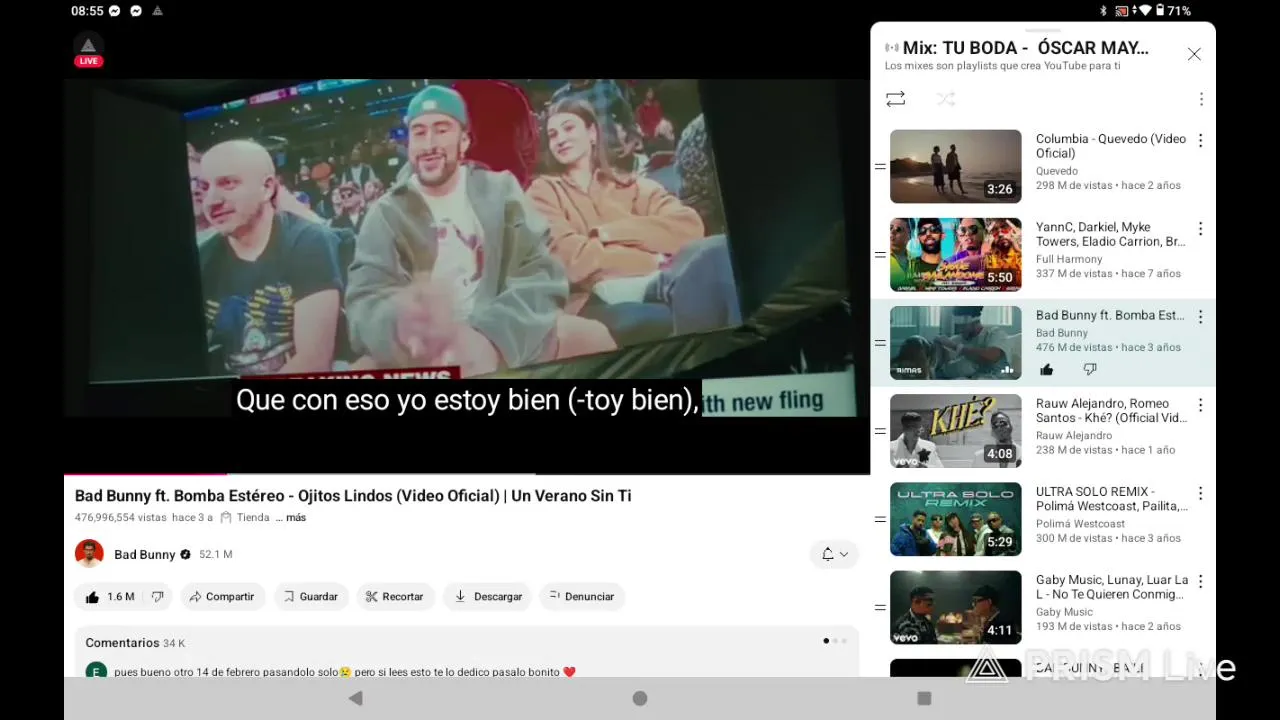This screenshot has height=720, width=1280.
Task: Dislike the Ojitos Lindos video
Action: tap(157, 597)
